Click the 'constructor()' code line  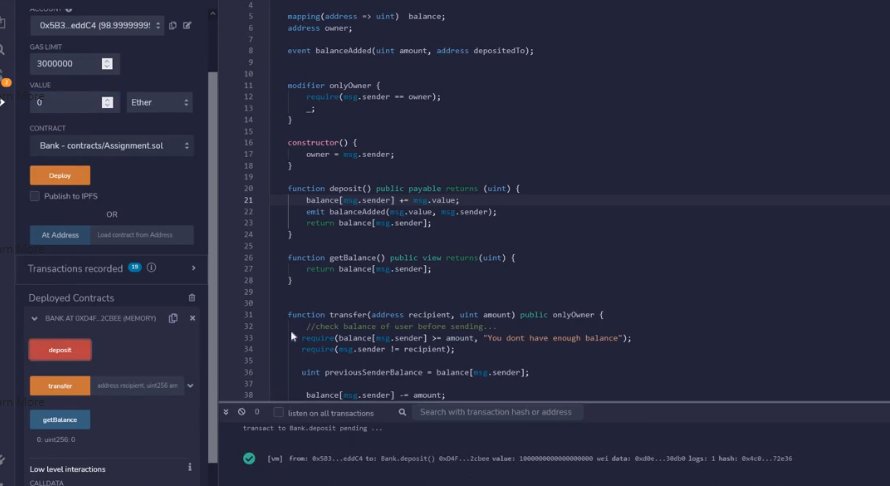click(x=322, y=143)
